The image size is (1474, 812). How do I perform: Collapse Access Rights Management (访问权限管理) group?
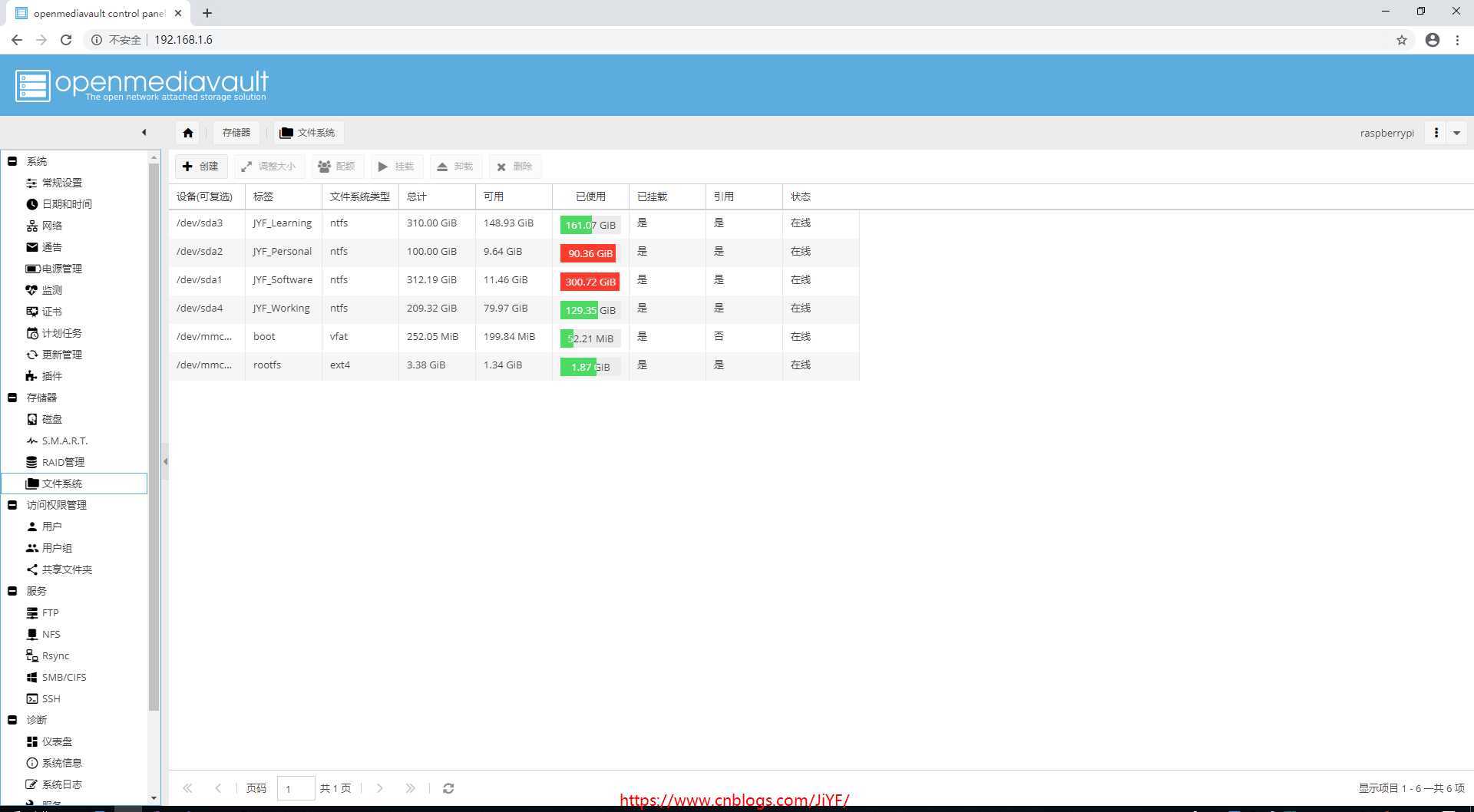[12, 505]
